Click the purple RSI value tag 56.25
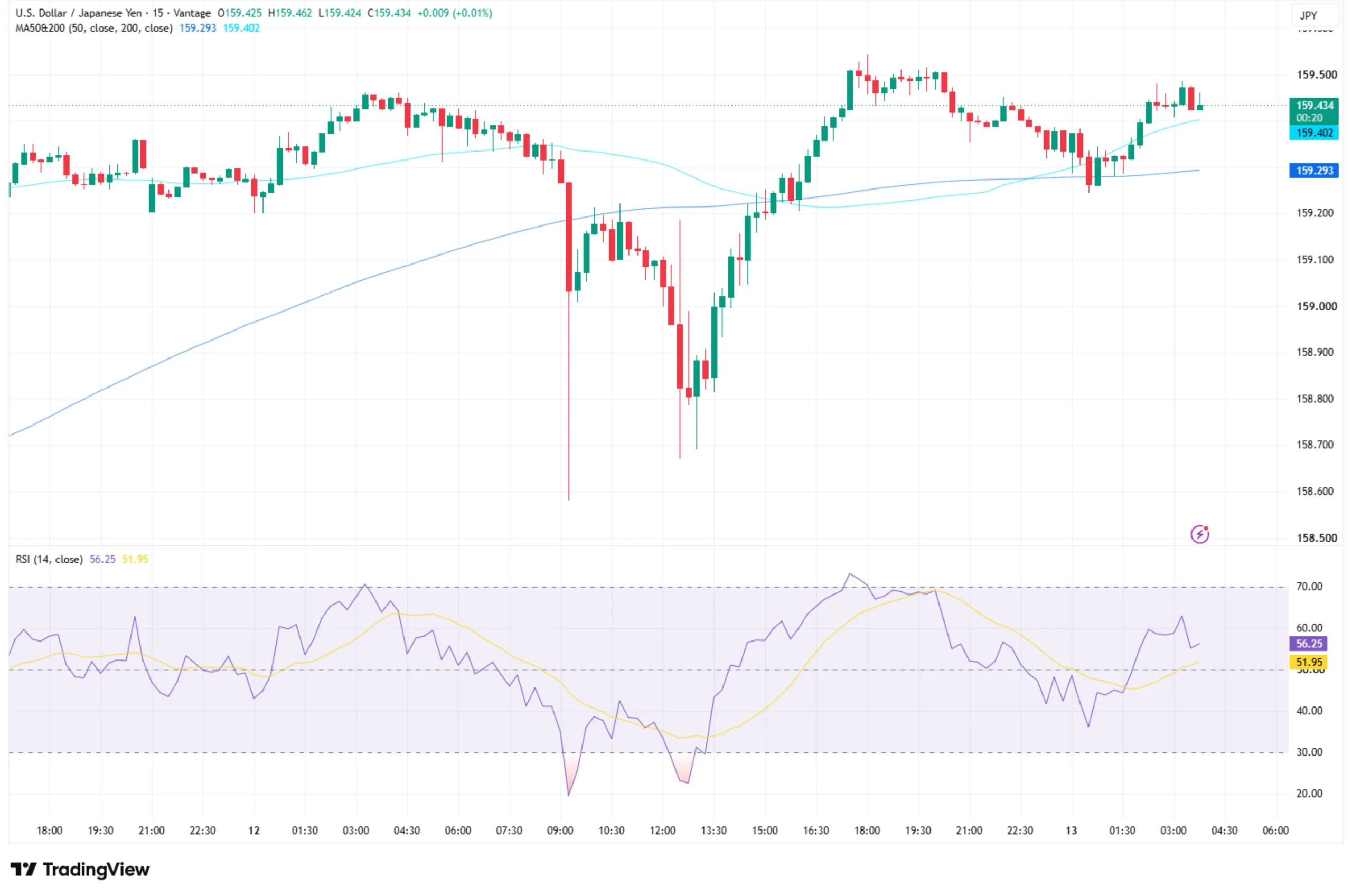This screenshot has width=1352, height=896. click(1309, 644)
